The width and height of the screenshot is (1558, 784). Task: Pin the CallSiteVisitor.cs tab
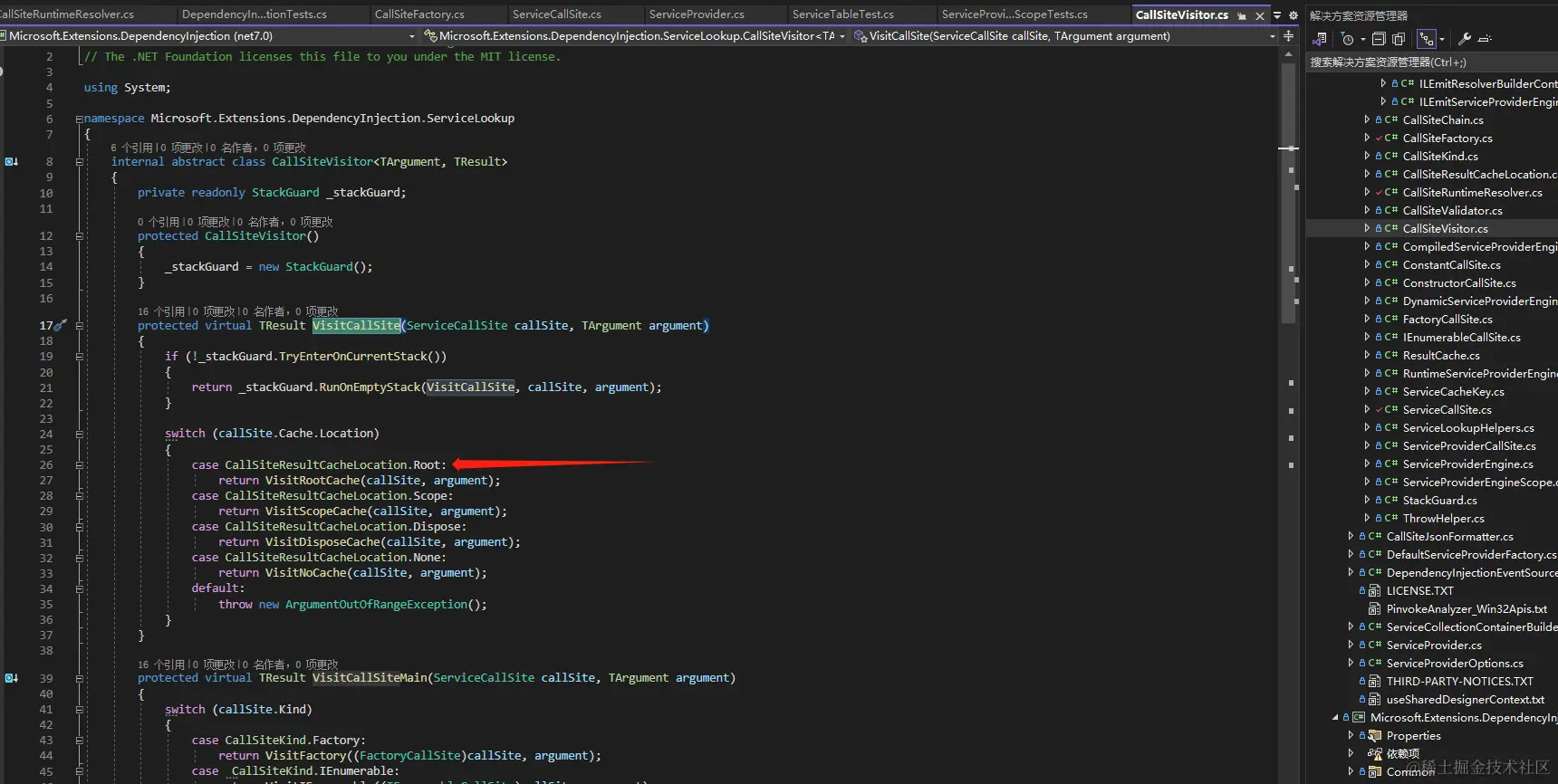click(1242, 15)
